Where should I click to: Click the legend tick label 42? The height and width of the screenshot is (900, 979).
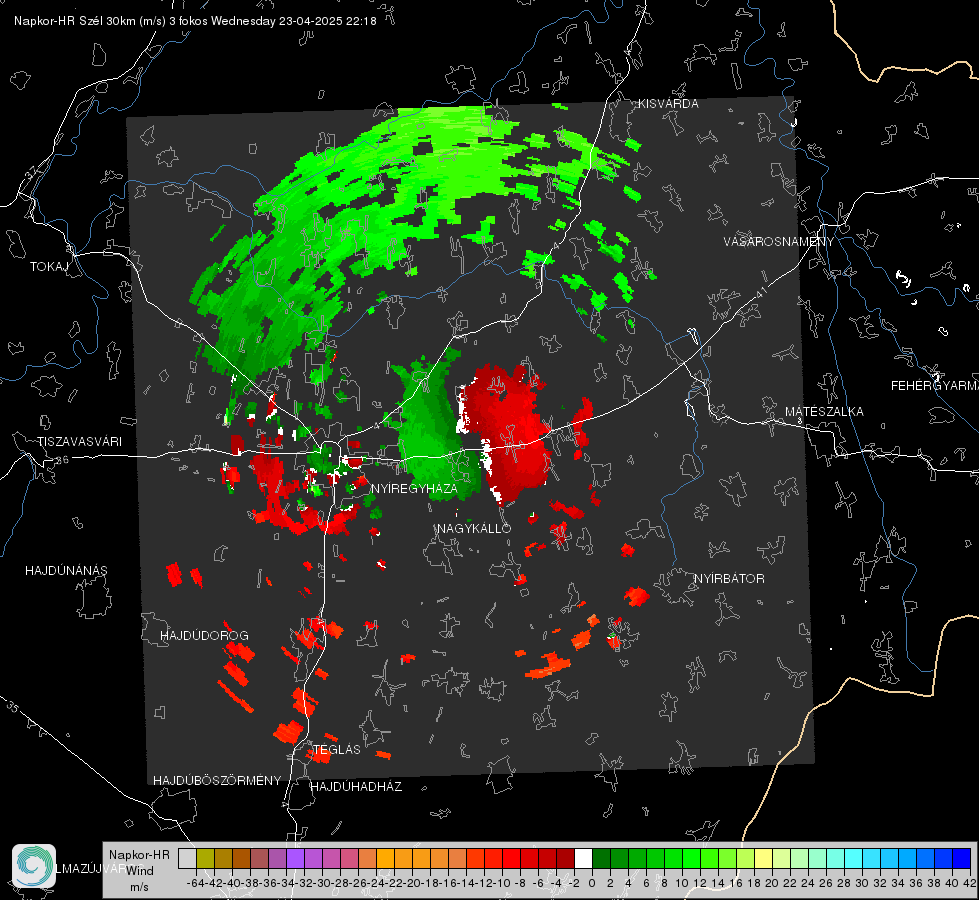point(969,883)
